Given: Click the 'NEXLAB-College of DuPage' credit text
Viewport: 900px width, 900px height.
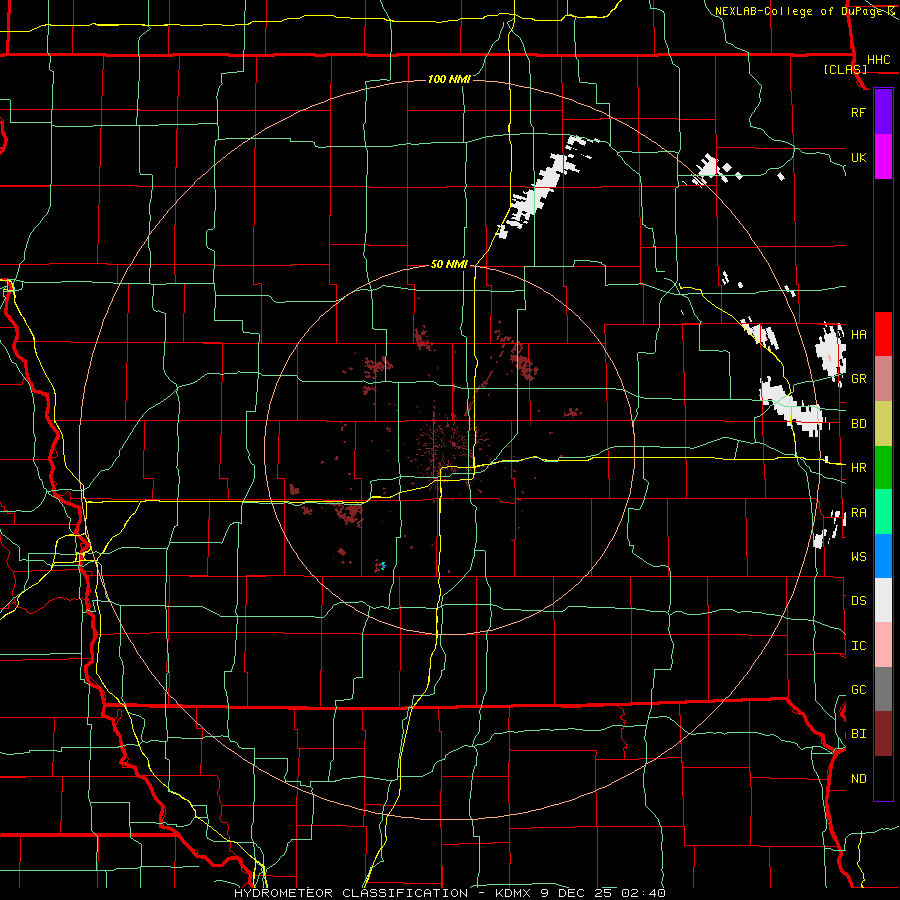Looking at the screenshot, I should tap(799, 11).
